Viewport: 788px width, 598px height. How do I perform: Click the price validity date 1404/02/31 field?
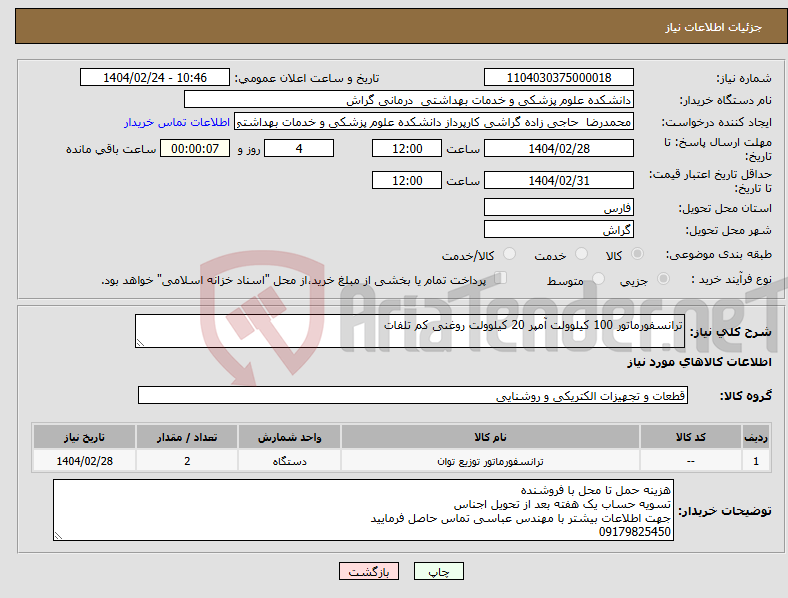click(558, 180)
